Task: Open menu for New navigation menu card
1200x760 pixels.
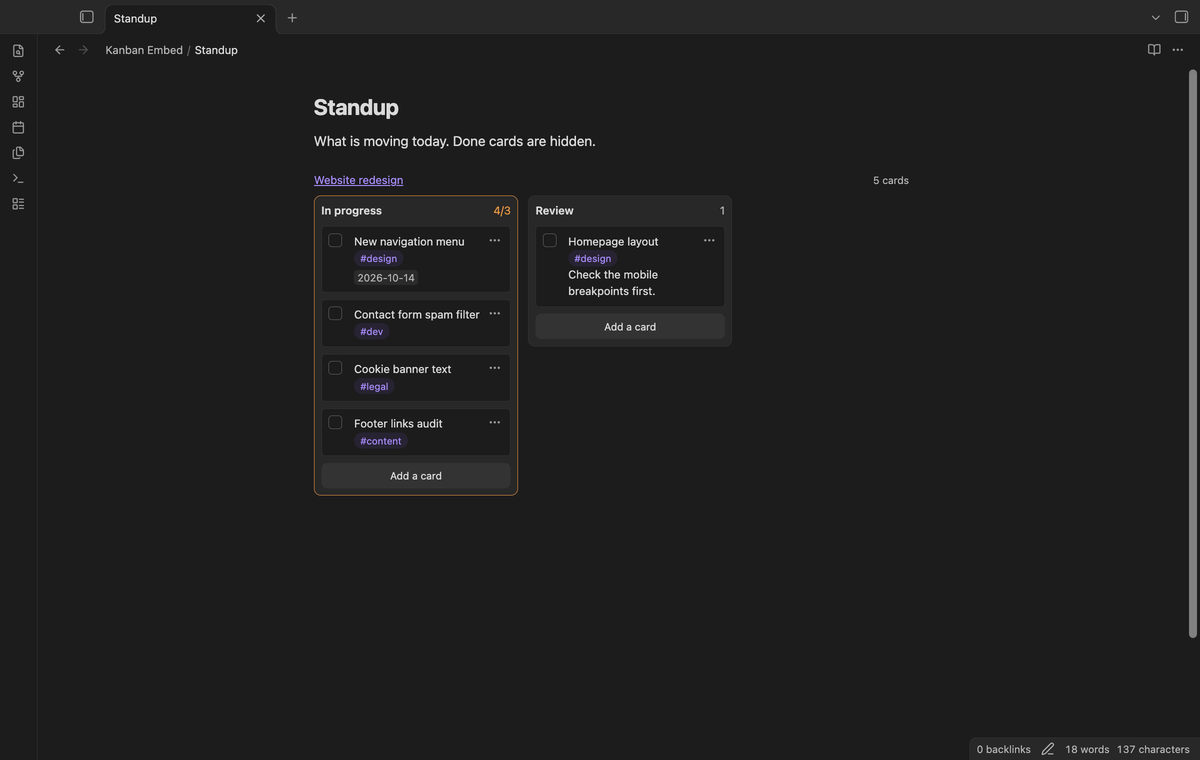Action: [495, 241]
